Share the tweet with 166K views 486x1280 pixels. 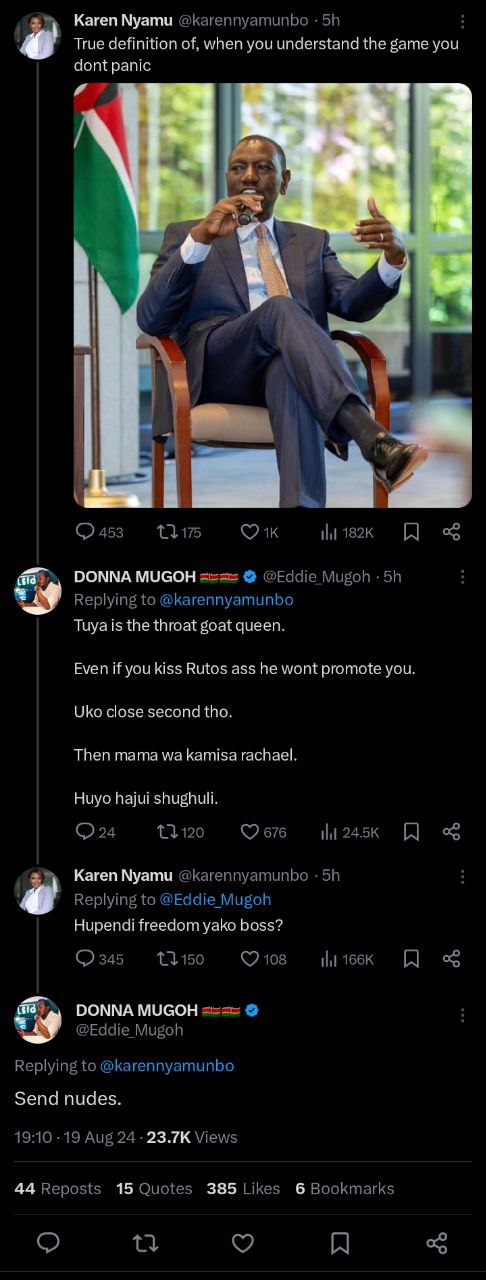point(451,958)
